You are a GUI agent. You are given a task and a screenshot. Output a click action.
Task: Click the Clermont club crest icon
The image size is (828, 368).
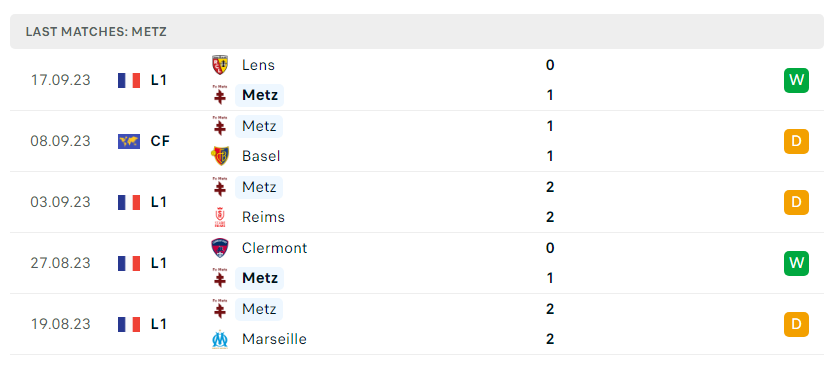coord(220,248)
